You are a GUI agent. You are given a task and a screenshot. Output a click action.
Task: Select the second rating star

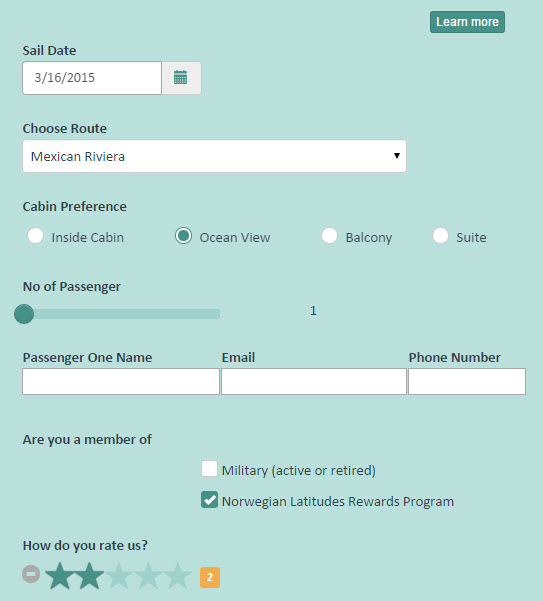89,576
